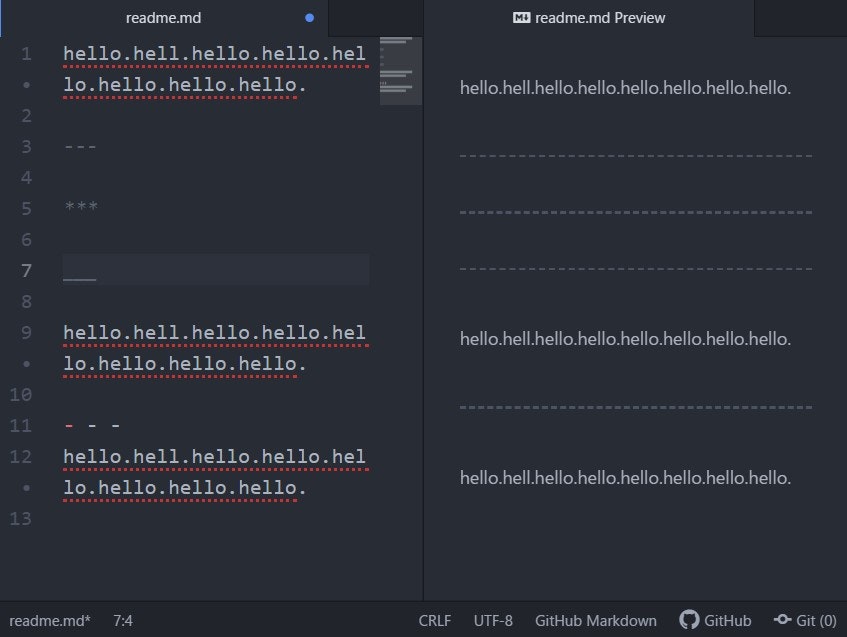Click the wrapped continuation text below line 1

[x=185, y=85]
